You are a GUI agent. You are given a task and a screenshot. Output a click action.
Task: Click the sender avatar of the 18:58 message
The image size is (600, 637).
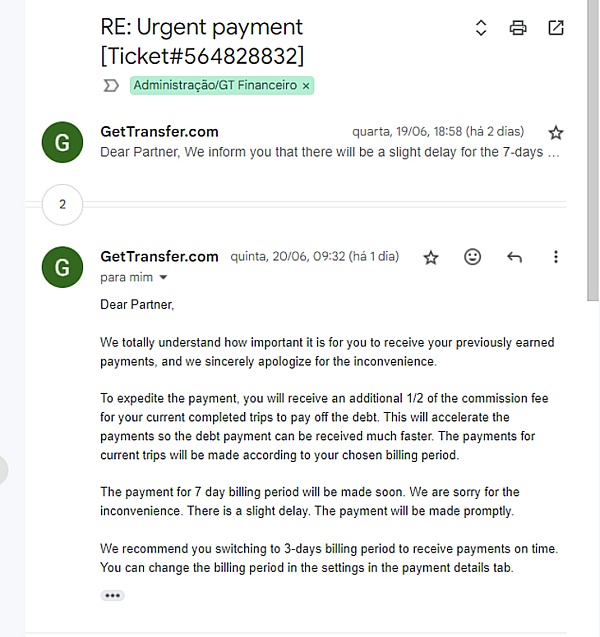point(62,142)
